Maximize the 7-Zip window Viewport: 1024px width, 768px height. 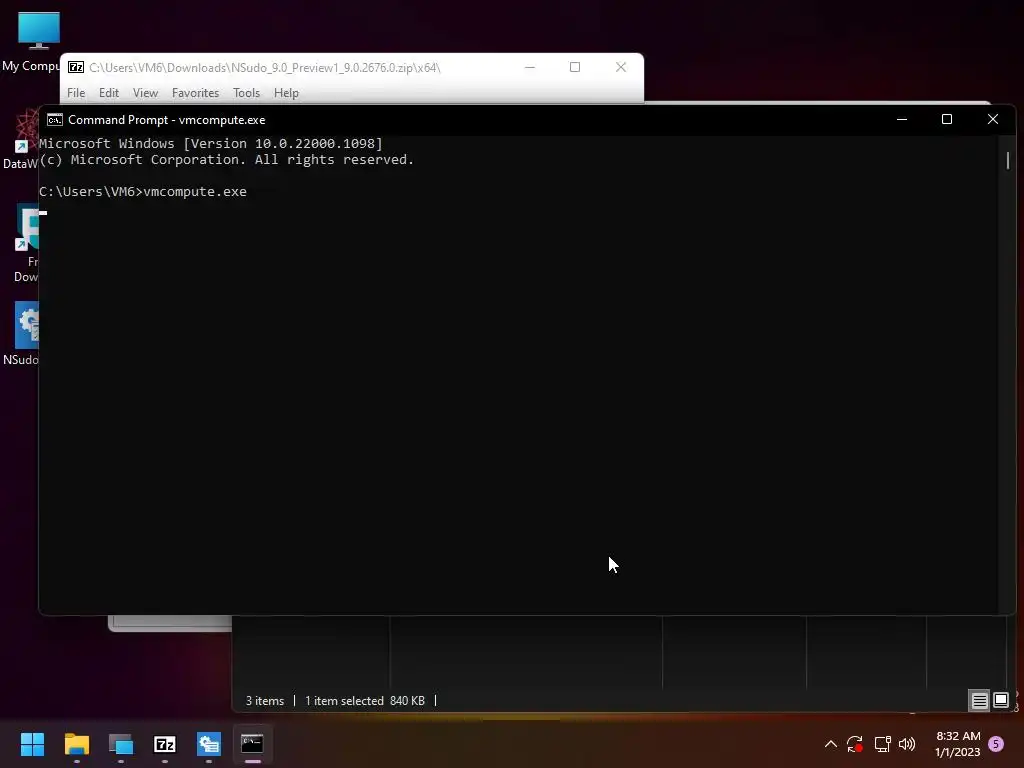coord(575,67)
